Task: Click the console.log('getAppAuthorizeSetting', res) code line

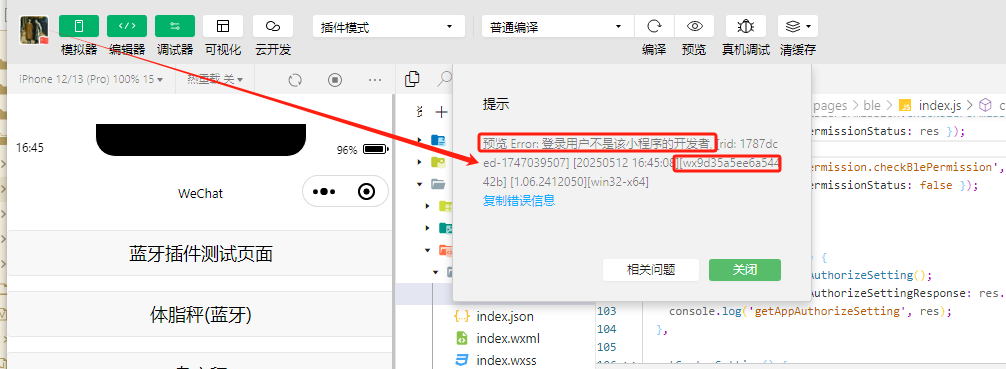Action: 810,311
